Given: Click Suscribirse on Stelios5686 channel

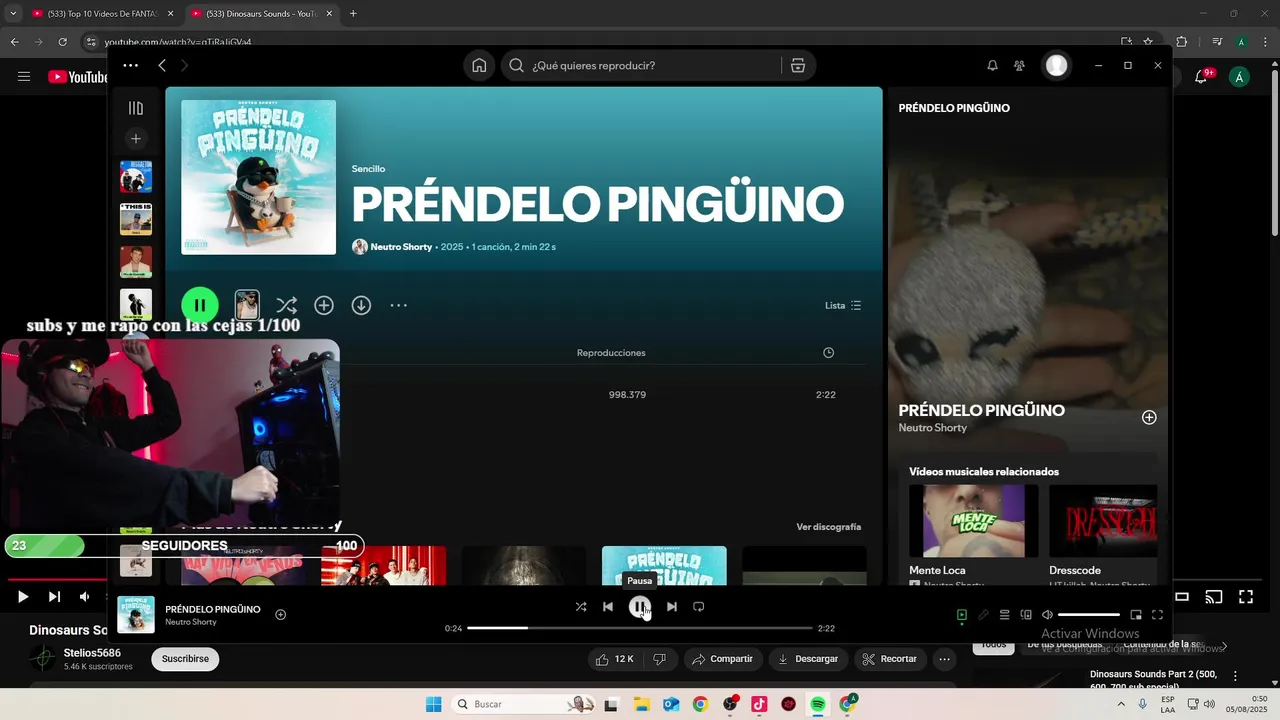Looking at the screenshot, I should pos(185,659).
